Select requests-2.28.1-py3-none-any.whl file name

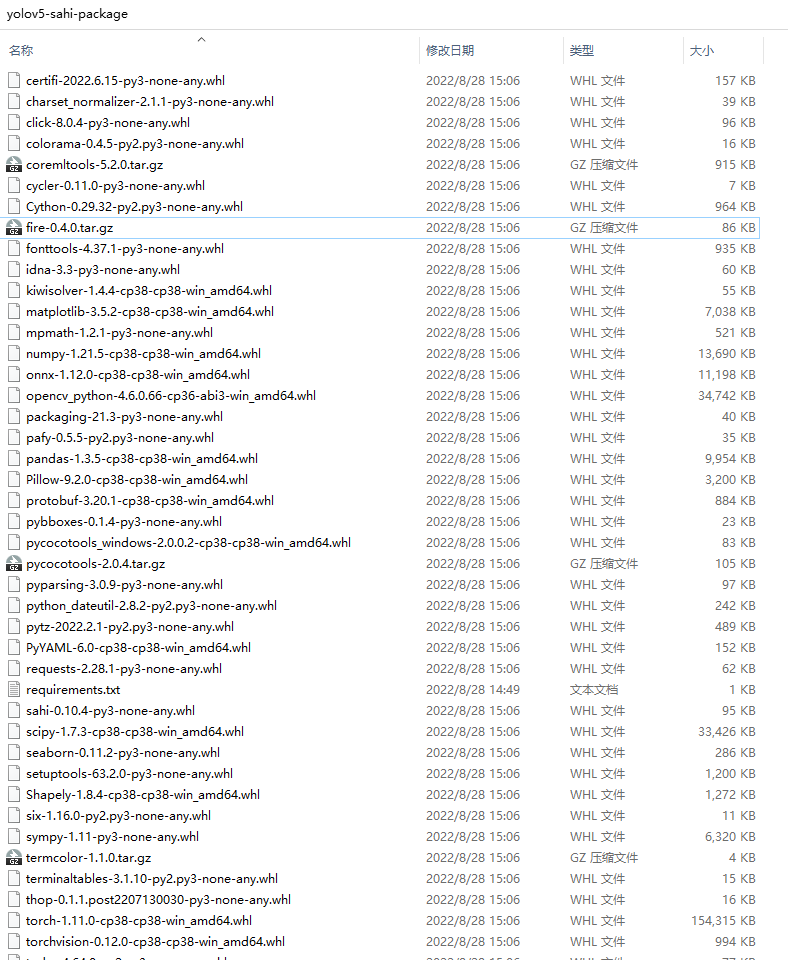(124, 669)
